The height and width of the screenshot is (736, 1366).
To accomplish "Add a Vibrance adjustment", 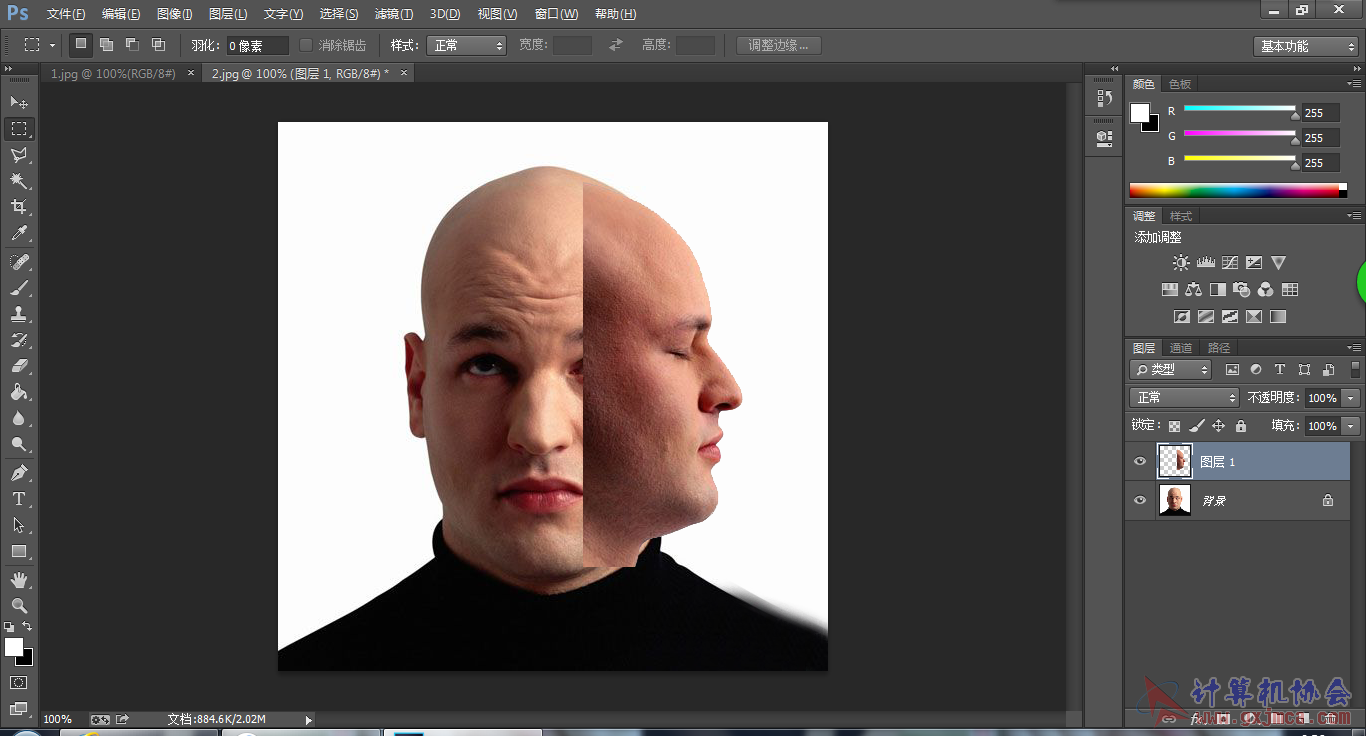I will [1278, 263].
